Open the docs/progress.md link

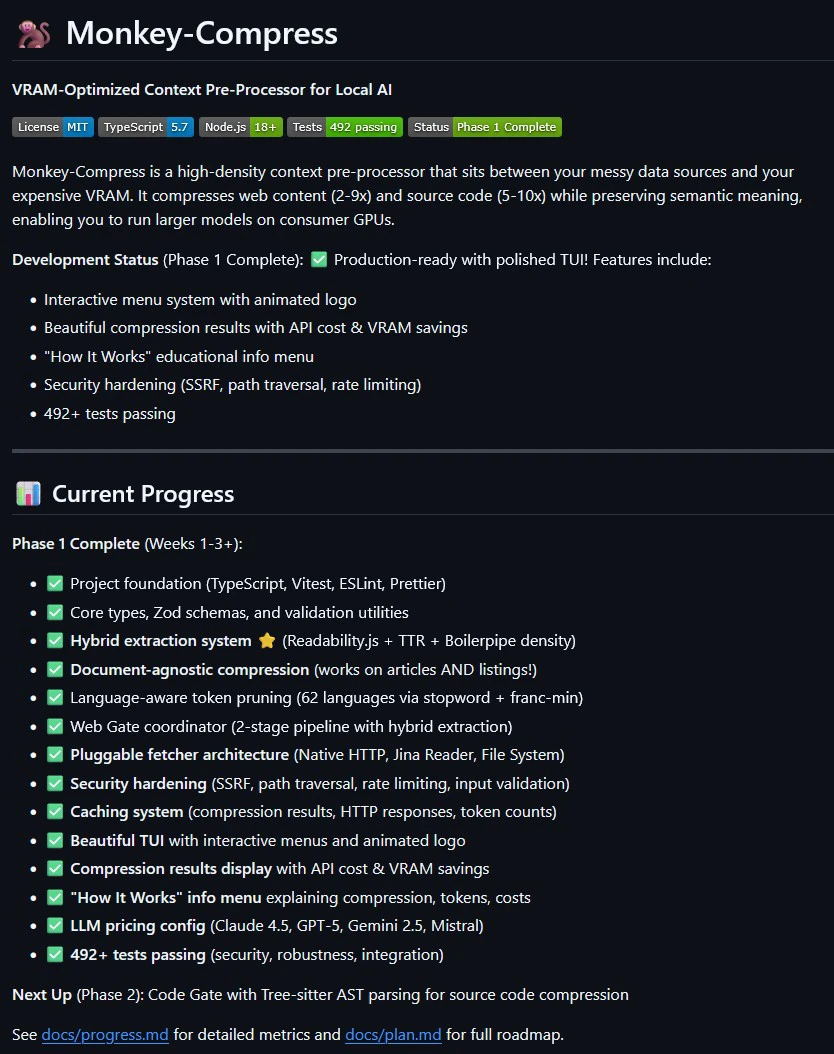[105, 1035]
